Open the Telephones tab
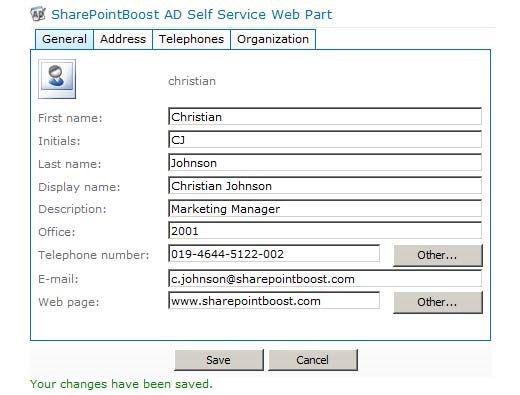520x395 pixels. 191,39
